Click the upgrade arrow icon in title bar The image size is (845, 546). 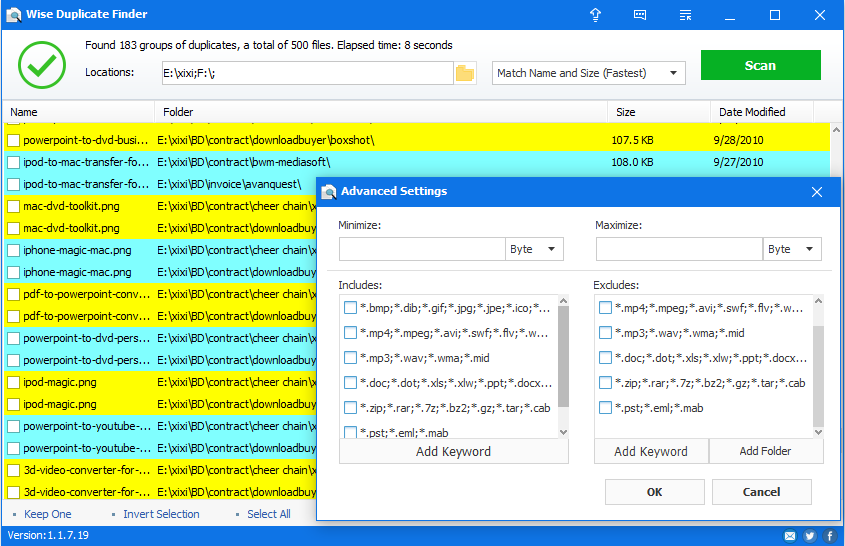pyautogui.click(x=595, y=15)
